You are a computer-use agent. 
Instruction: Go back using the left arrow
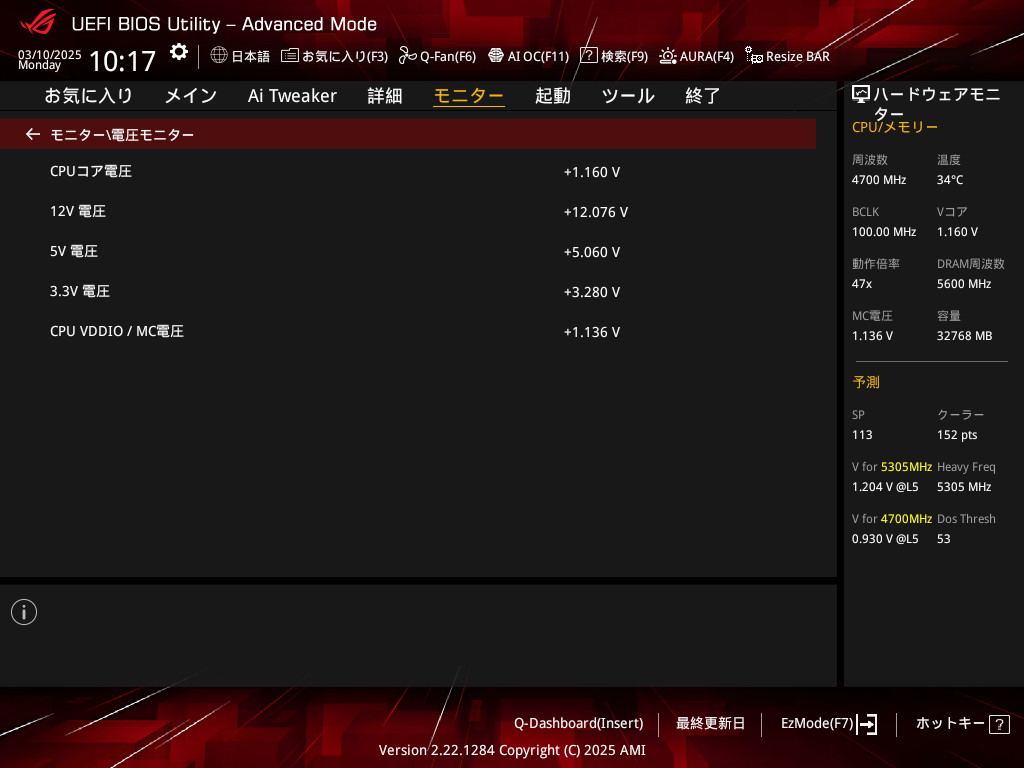click(33, 135)
